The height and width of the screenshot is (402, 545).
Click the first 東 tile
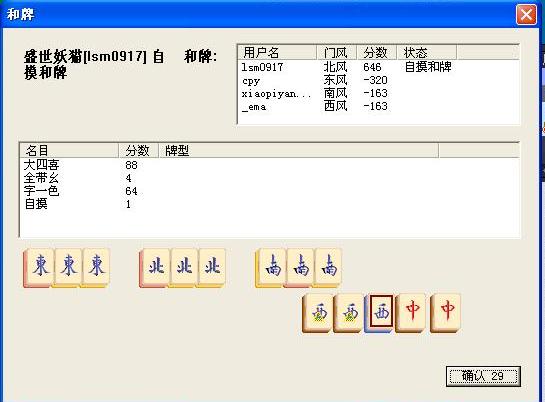click(x=39, y=268)
